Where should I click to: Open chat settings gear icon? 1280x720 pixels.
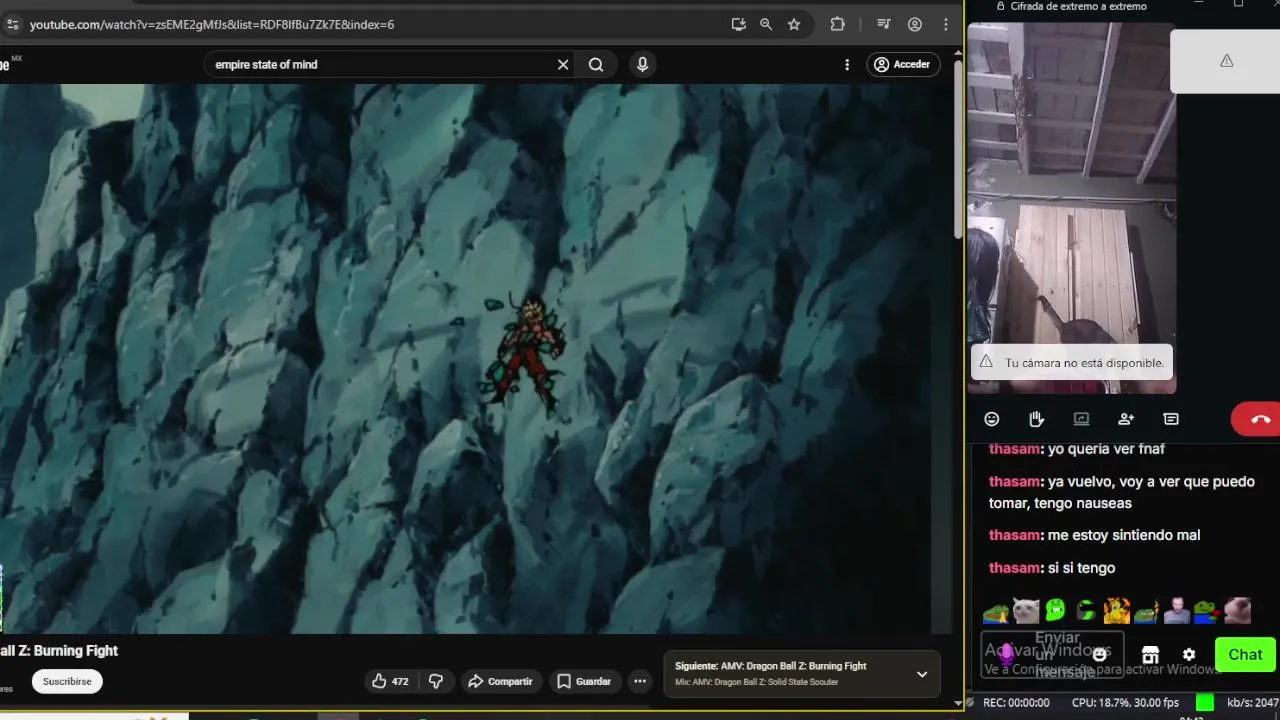[1189, 654]
